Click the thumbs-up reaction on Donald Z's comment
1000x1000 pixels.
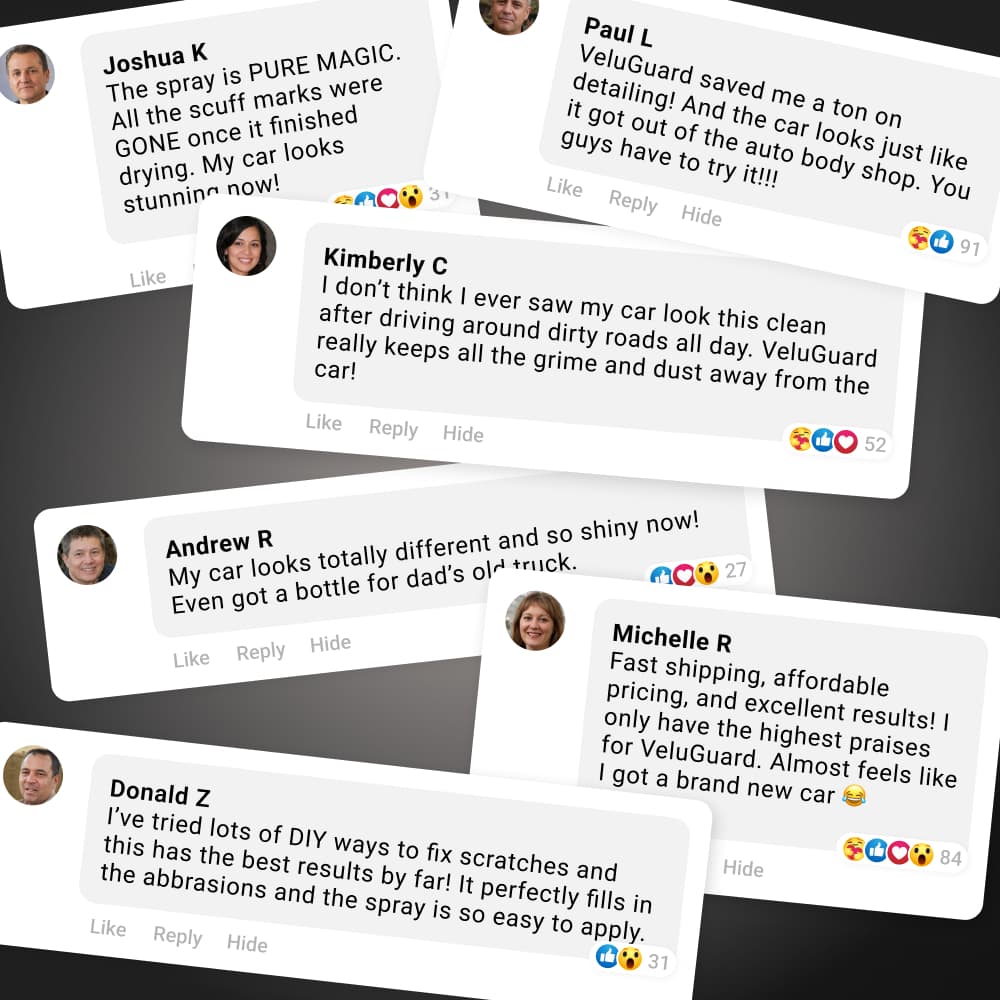(x=607, y=955)
